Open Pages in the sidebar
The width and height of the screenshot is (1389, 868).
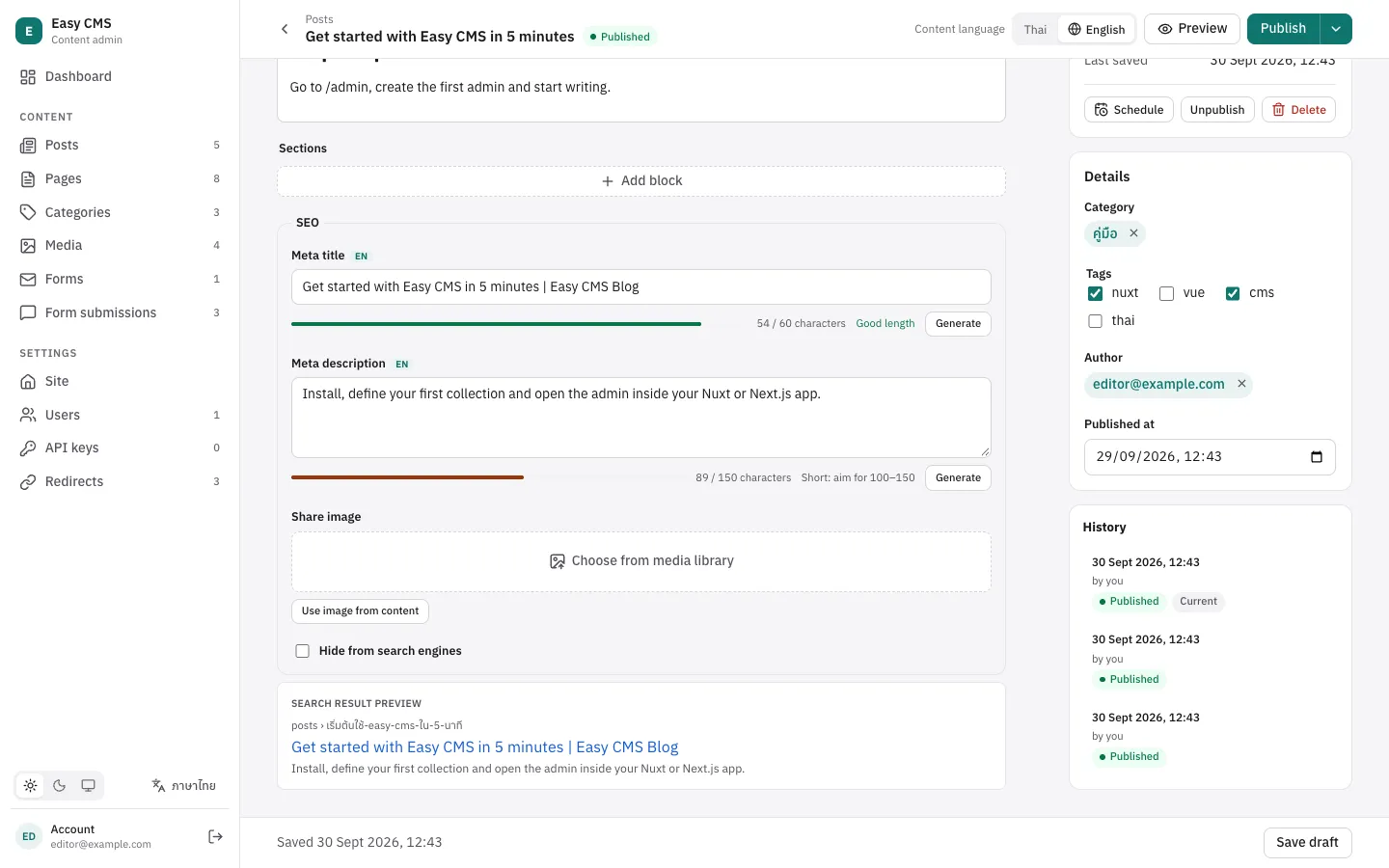(120, 178)
